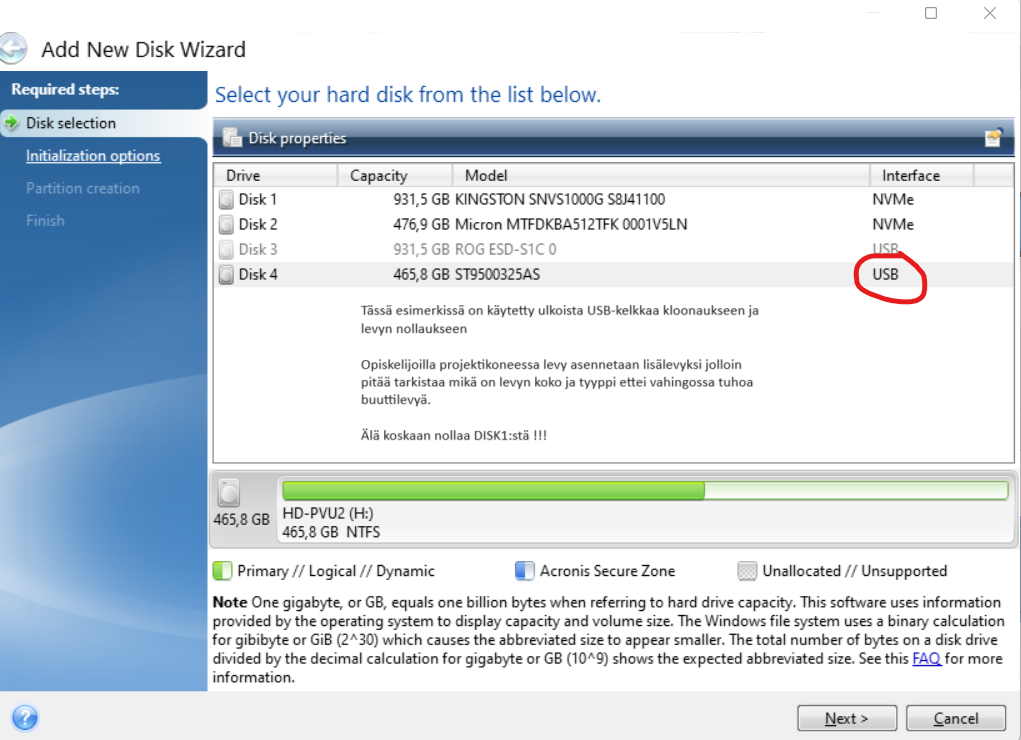Open the FAQ link in the note
The height and width of the screenshot is (740, 1021).
tap(927, 659)
